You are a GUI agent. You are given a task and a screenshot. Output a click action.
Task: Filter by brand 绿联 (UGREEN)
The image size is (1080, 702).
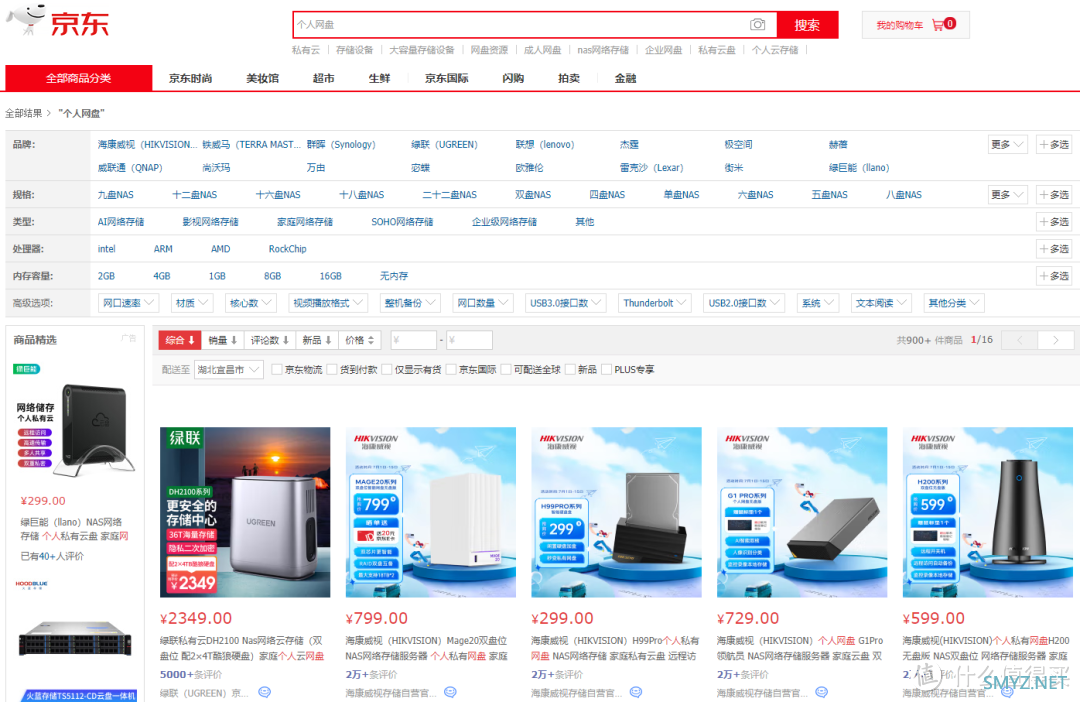(444, 145)
